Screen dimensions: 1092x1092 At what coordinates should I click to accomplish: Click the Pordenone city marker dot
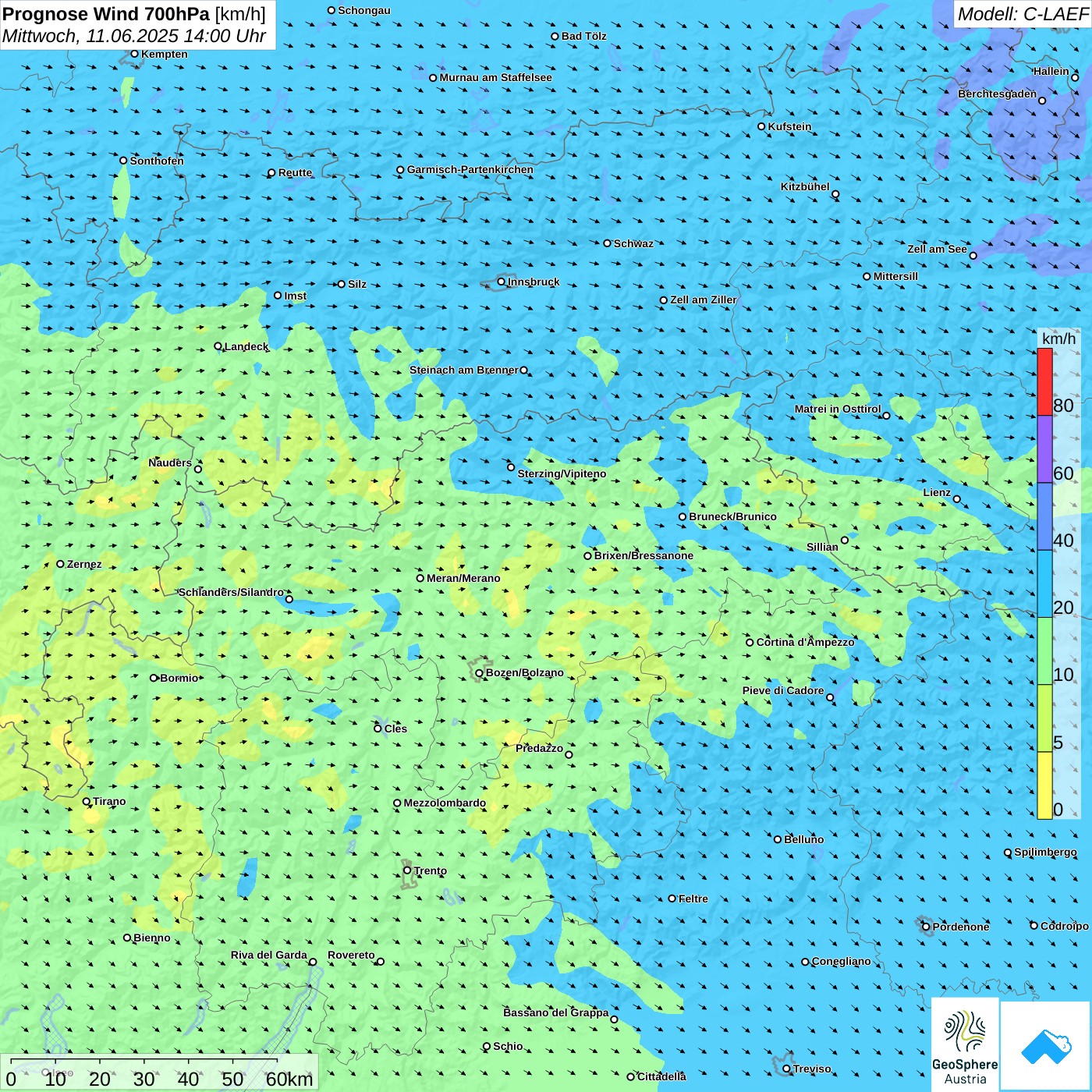click(926, 927)
